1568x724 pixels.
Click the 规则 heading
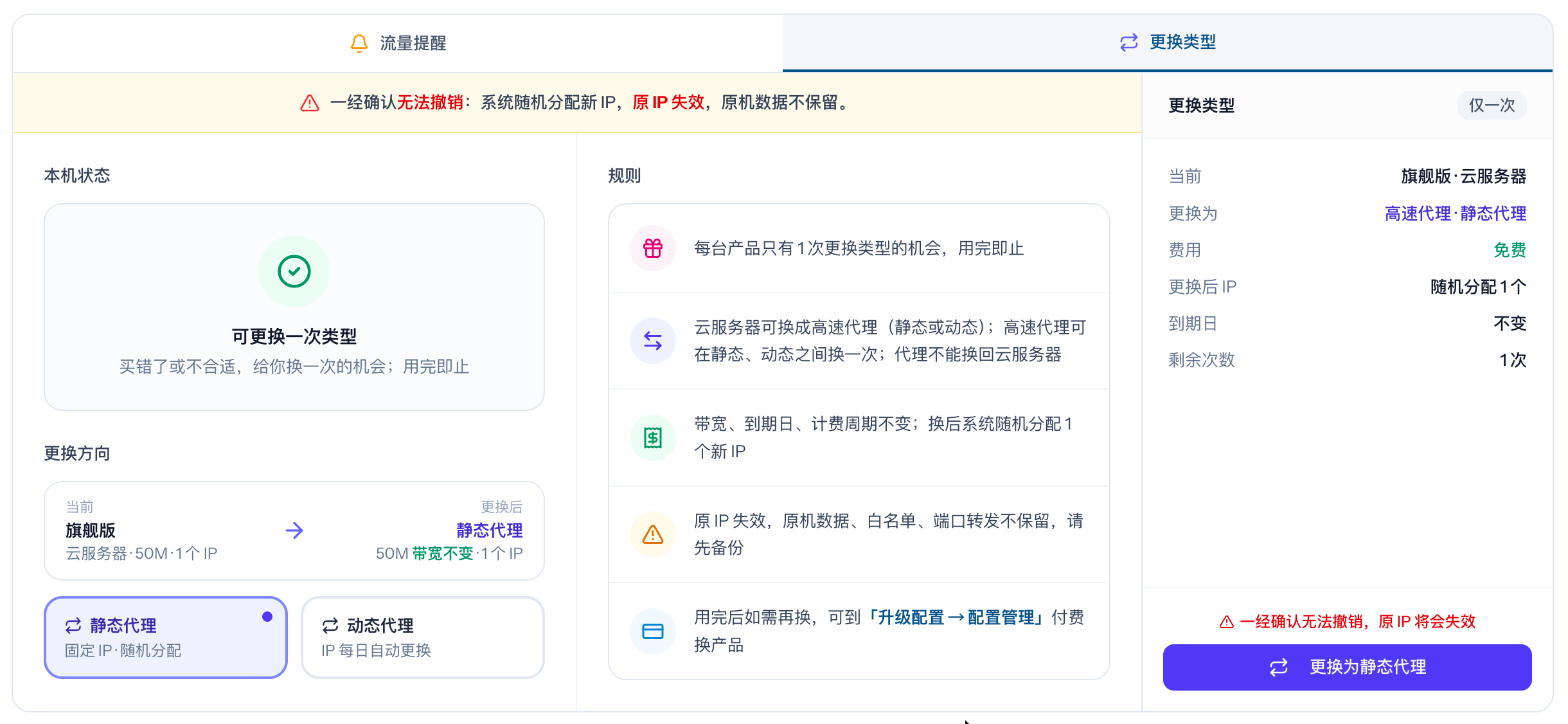(x=624, y=176)
